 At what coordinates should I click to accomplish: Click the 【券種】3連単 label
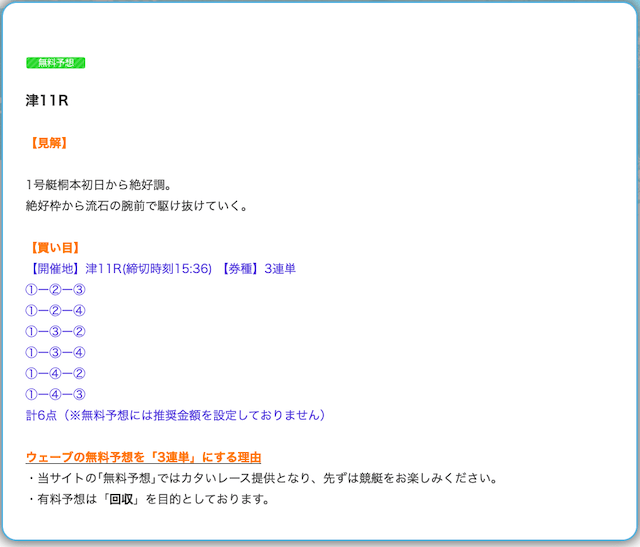(258, 269)
